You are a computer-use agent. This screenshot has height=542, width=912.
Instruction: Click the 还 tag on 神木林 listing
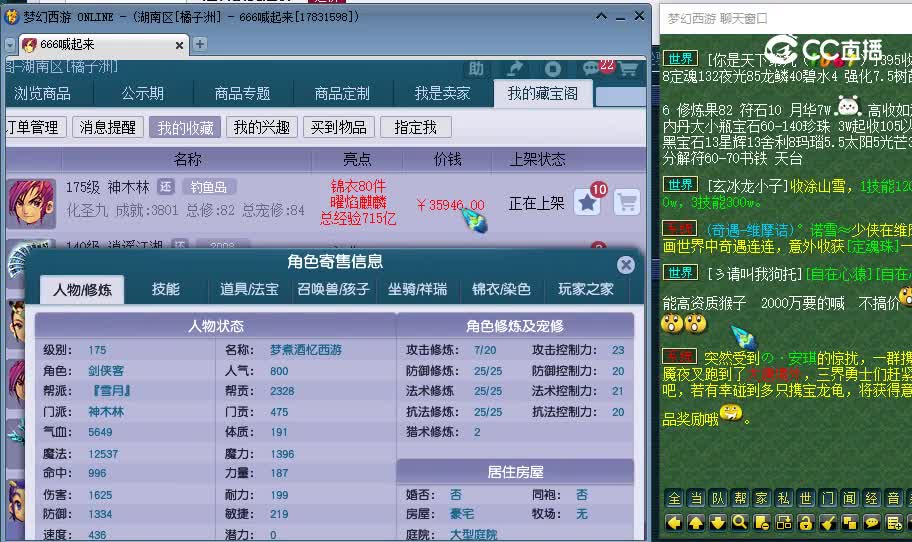pyautogui.click(x=166, y=187)
